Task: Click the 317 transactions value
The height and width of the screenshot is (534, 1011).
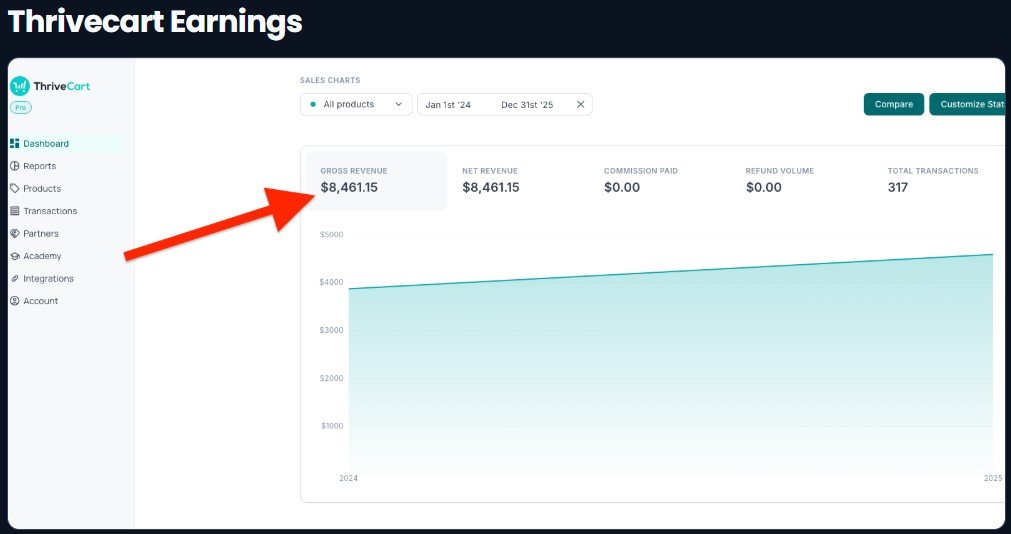Action: point(898,188)
